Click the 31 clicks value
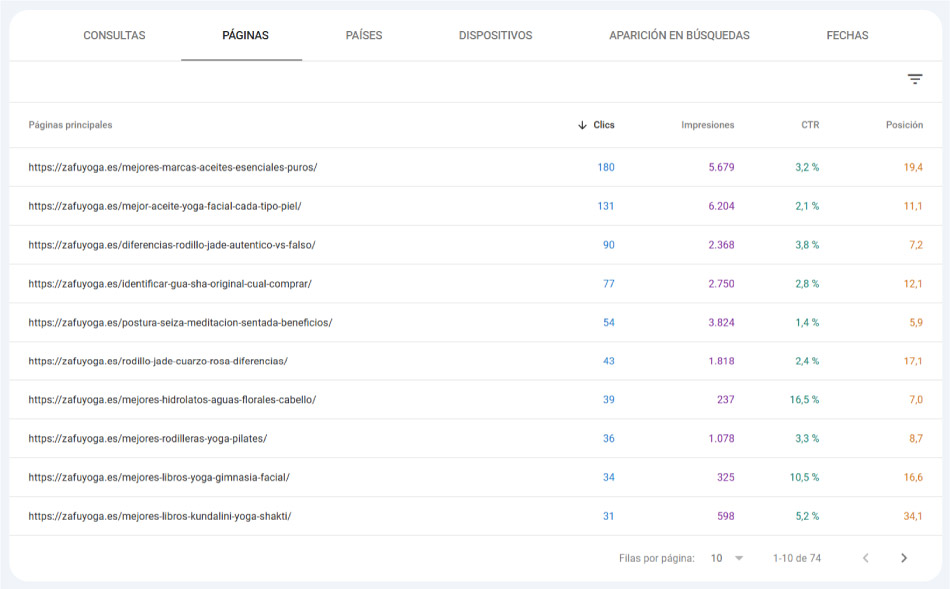The height and width of the screenshot is (589, 950). click(x=608, y=516)
